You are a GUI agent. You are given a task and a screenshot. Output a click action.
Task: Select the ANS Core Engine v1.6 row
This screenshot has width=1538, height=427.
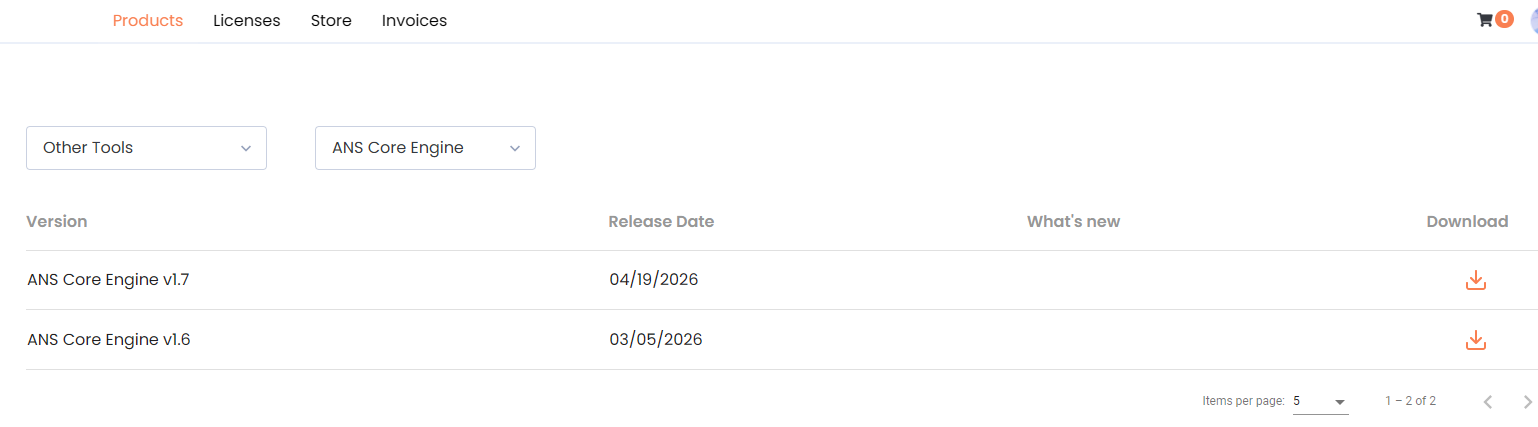(x=109, y=340)
